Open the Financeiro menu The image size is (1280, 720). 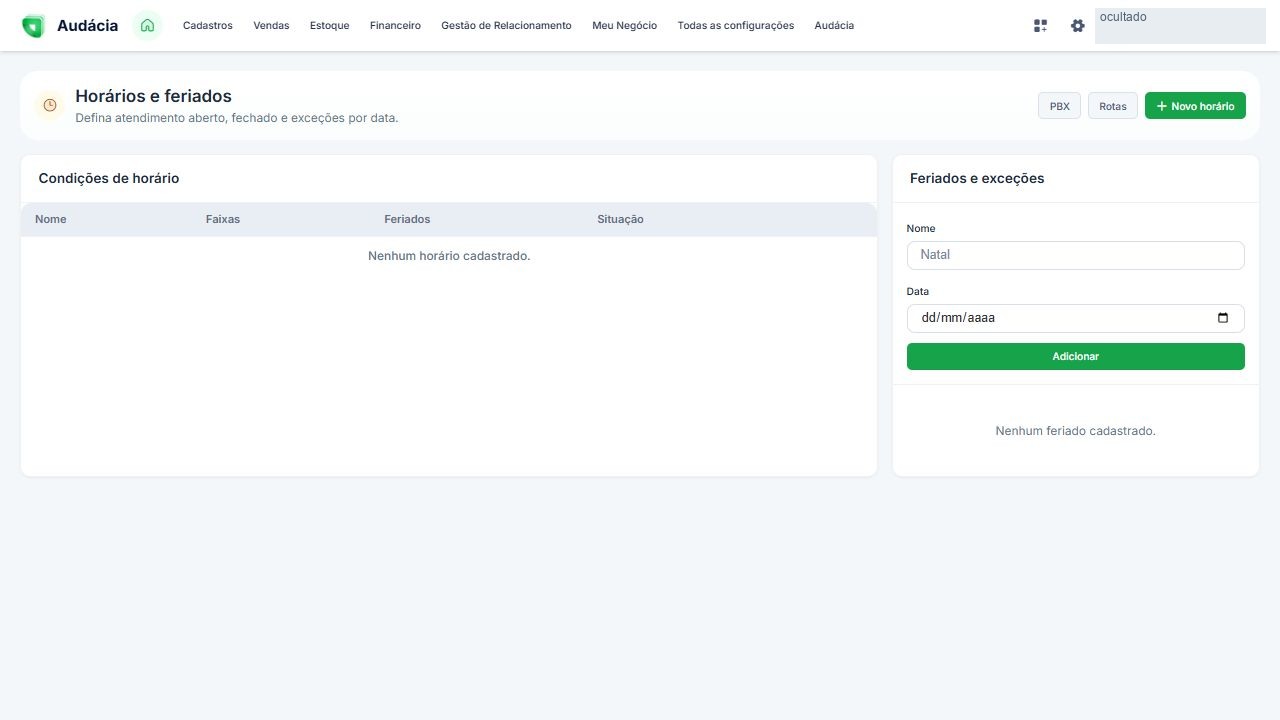(395, 26)
